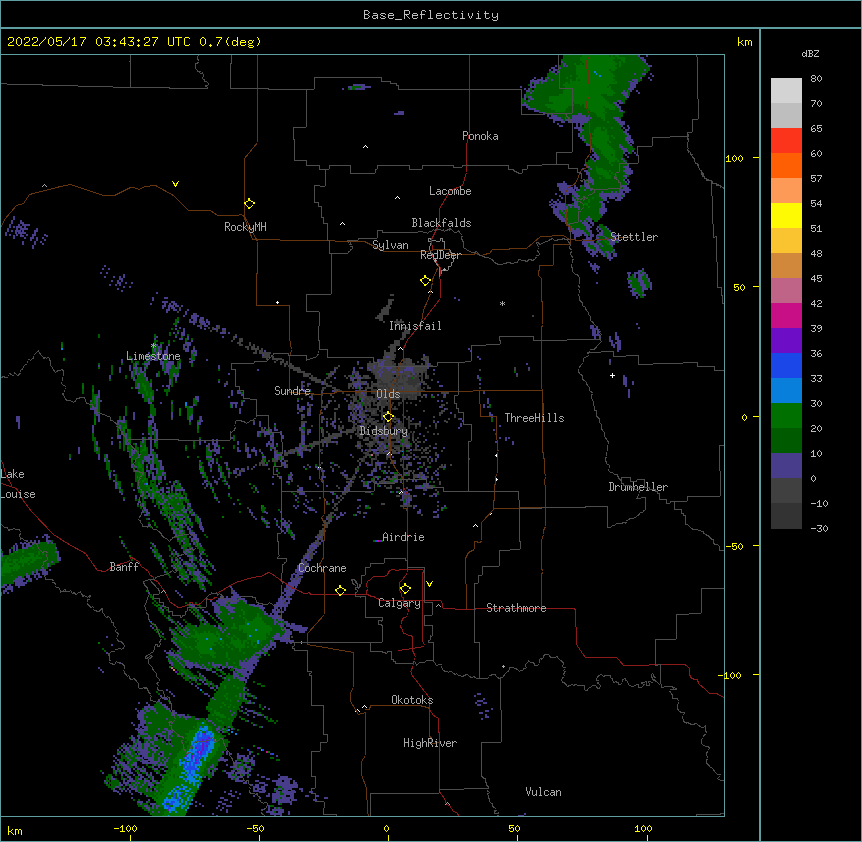Pick the bright yellow 51-54 dBZ legend swatch
The height and width of the screenshot is (842, 862).
(x=786, y=216)
